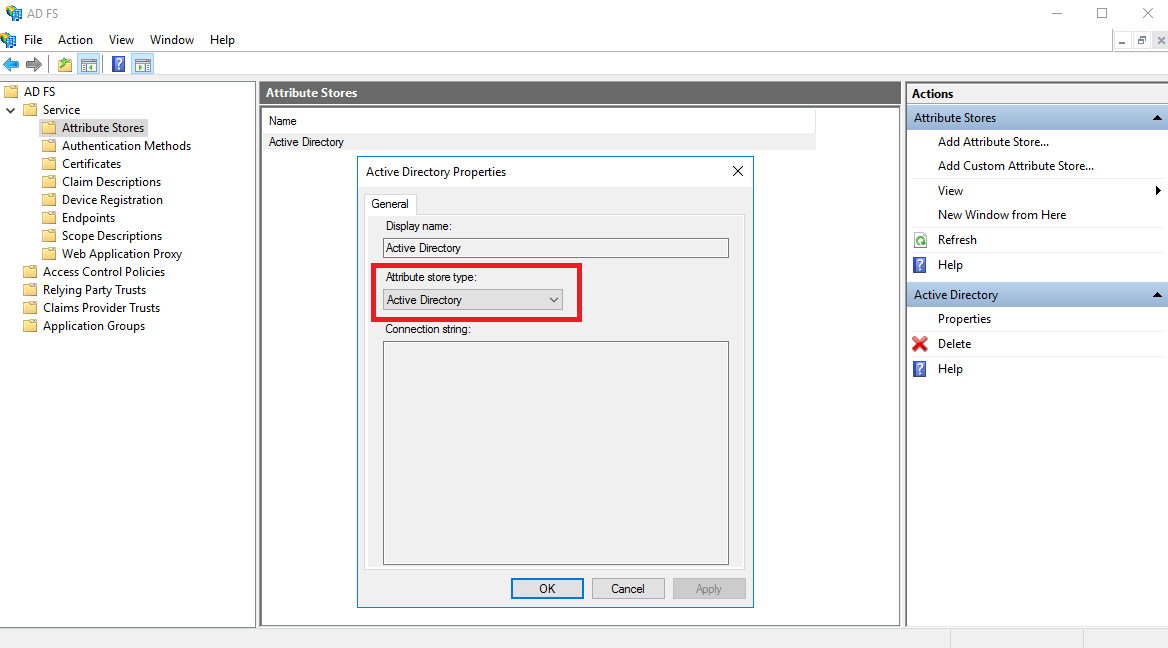
Task: Collapse the Service tree node
Action: pos(11,110)
